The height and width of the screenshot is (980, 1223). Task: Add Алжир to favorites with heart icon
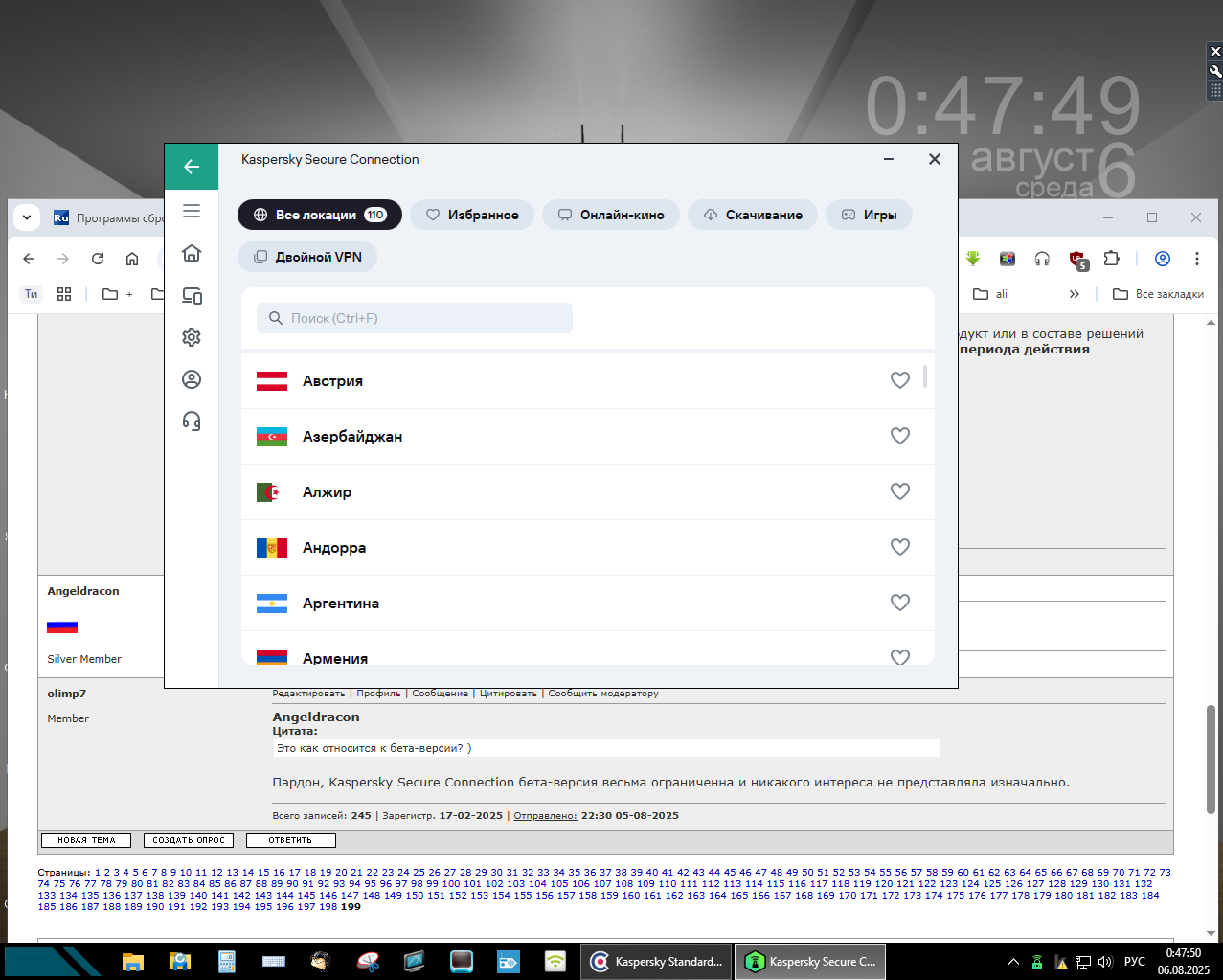(900, 491)
